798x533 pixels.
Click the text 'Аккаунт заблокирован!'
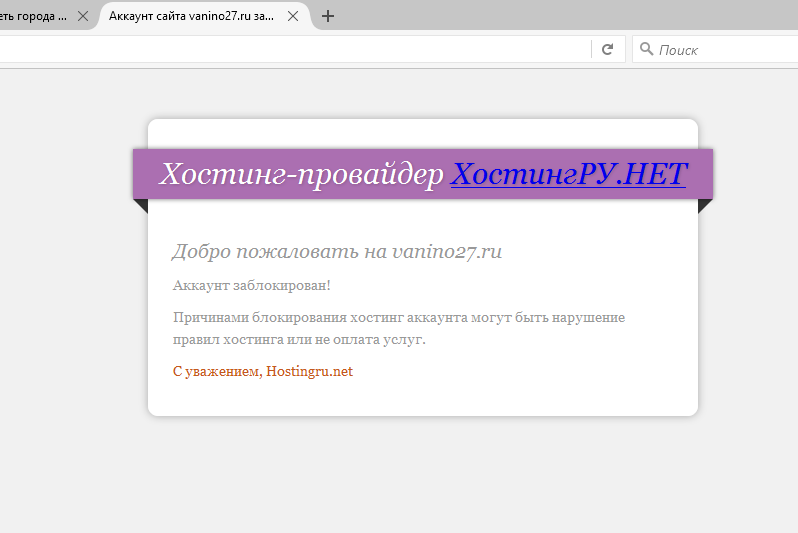(x=251, y=286)
